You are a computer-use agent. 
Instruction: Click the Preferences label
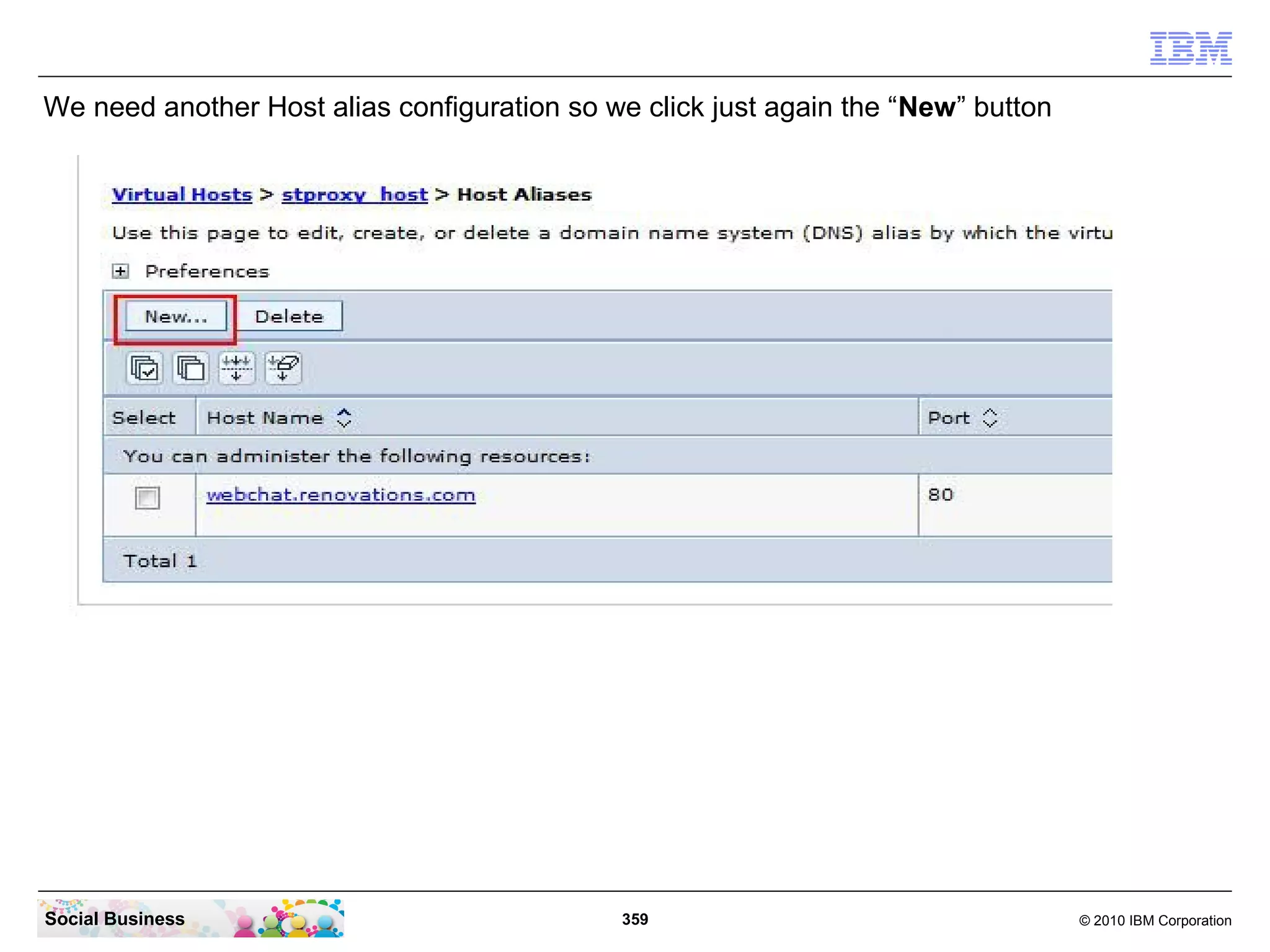(x=207, y=271)
